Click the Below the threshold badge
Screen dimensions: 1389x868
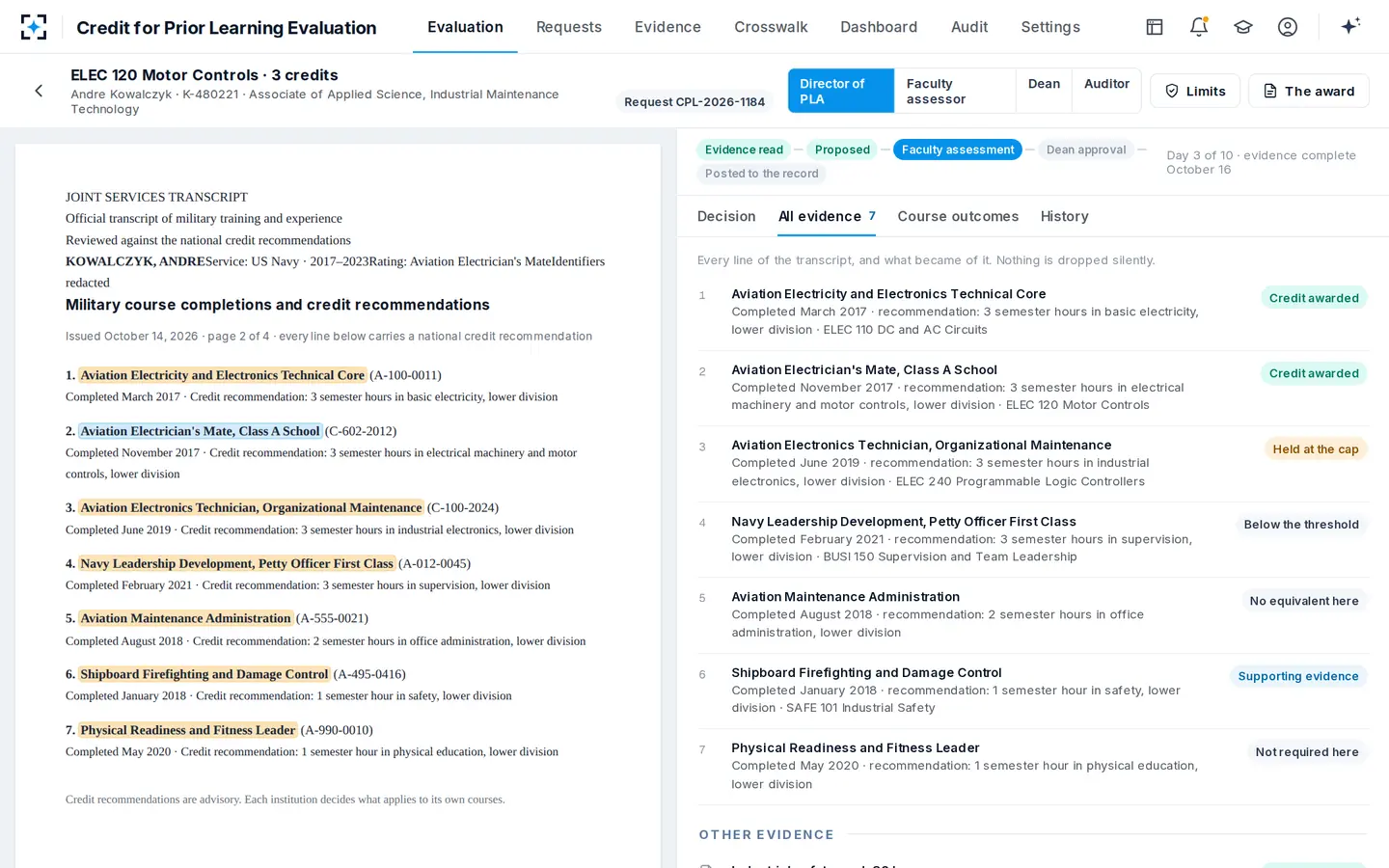click(x=1301, y=525)
